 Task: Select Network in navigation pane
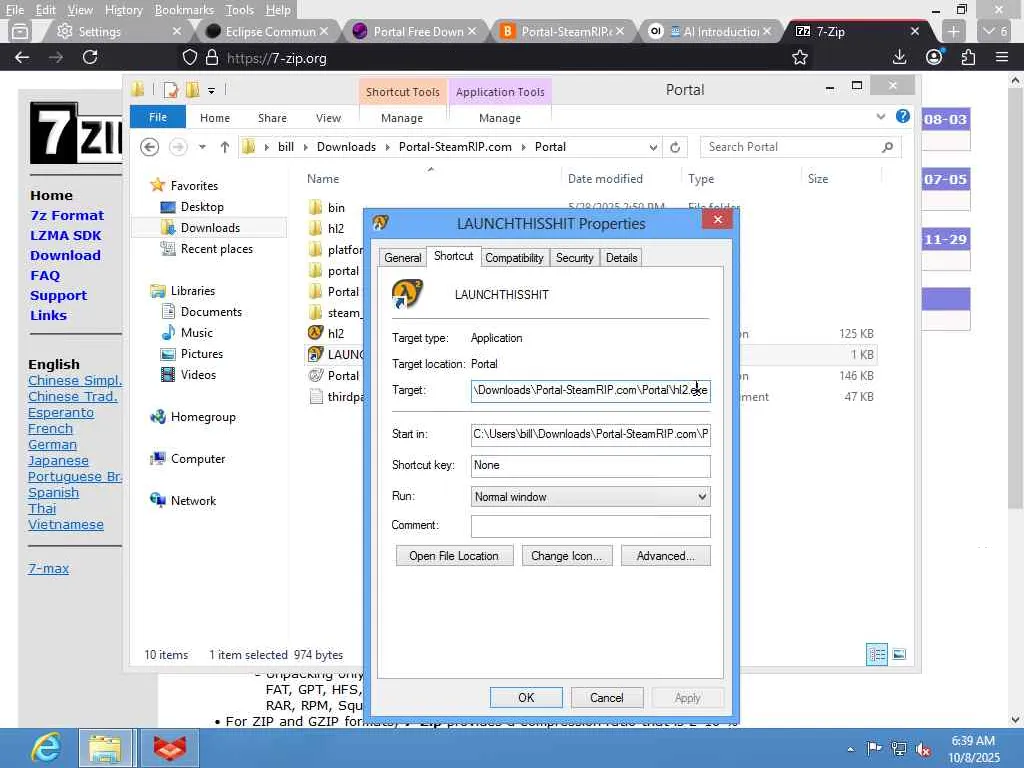[193, 500]
